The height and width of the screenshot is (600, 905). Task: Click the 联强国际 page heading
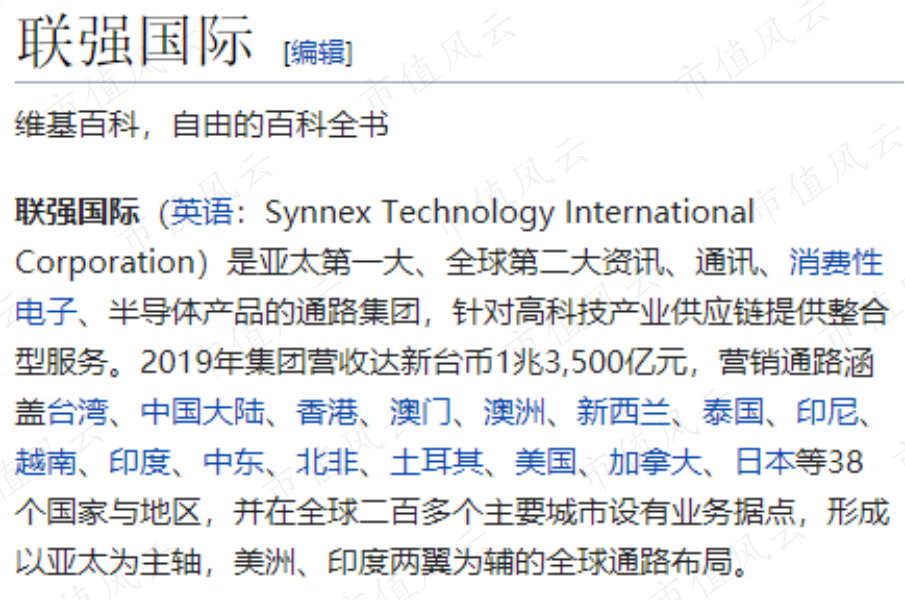(x=134, y=42)
